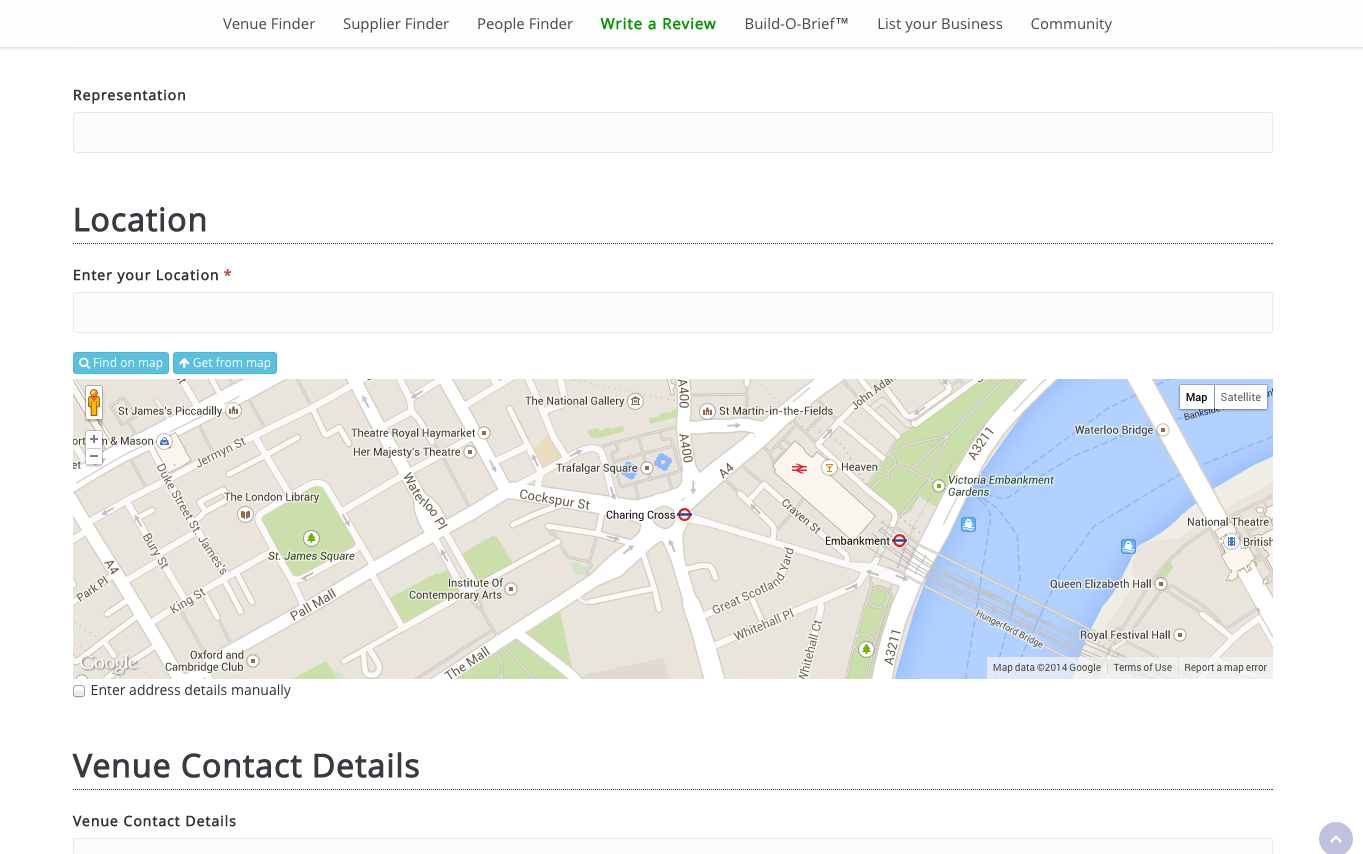The image size is (1363, 854).
Task: Click the Pall Mall street label
Action: click(x=313, y=605)
